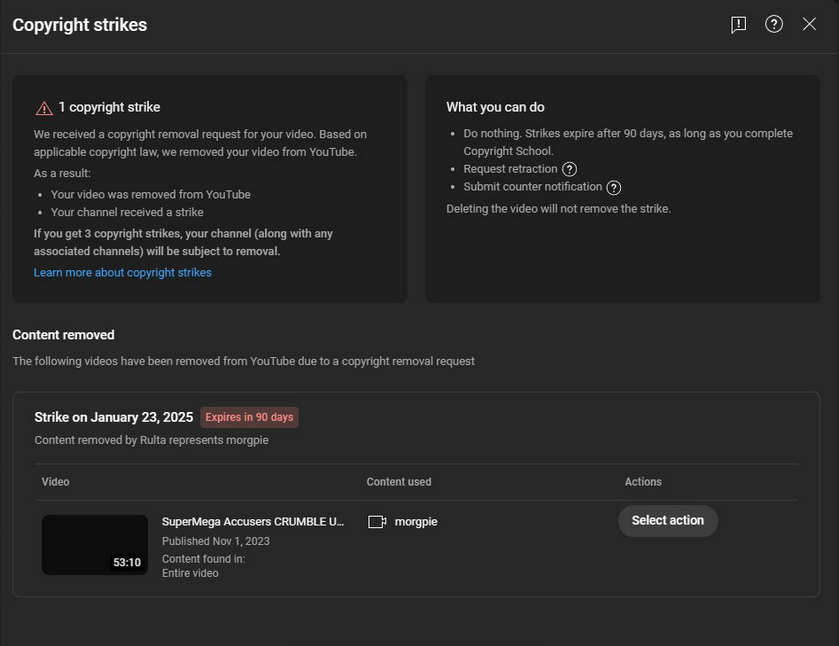The height and width of the screenshot is (646, 839).
Task: Click the red warning triangle icon
Action: [44, 109]
